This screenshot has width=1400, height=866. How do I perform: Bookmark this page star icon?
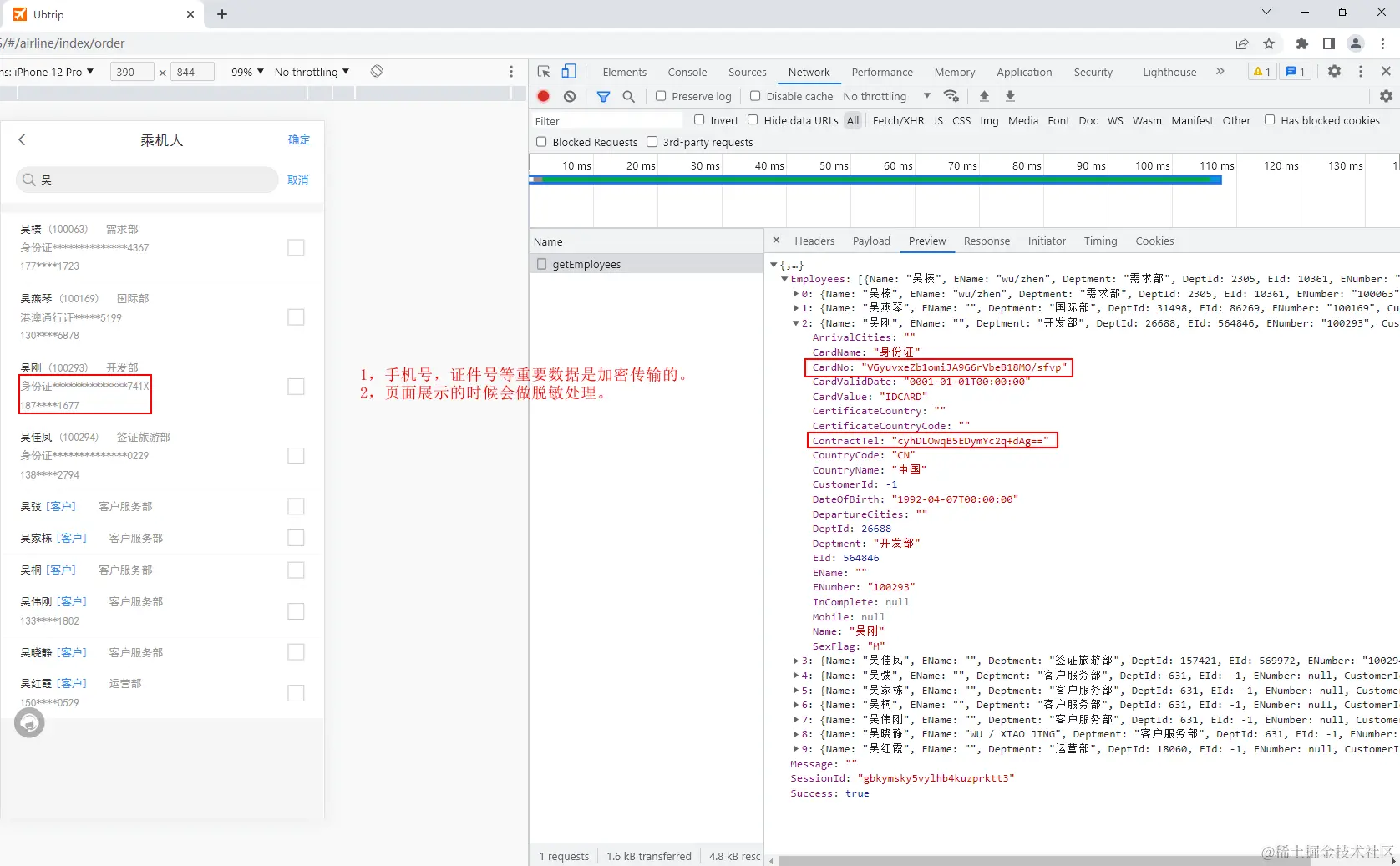(1269, 43)
